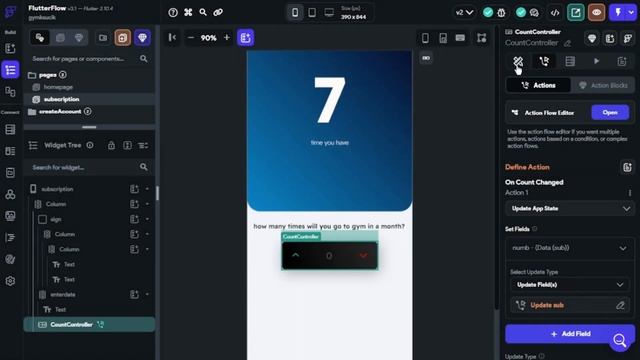Switch to the actions tab icon
Image resolution: width=640 pixels, height=360 pixels.
[x=544, y=62]
